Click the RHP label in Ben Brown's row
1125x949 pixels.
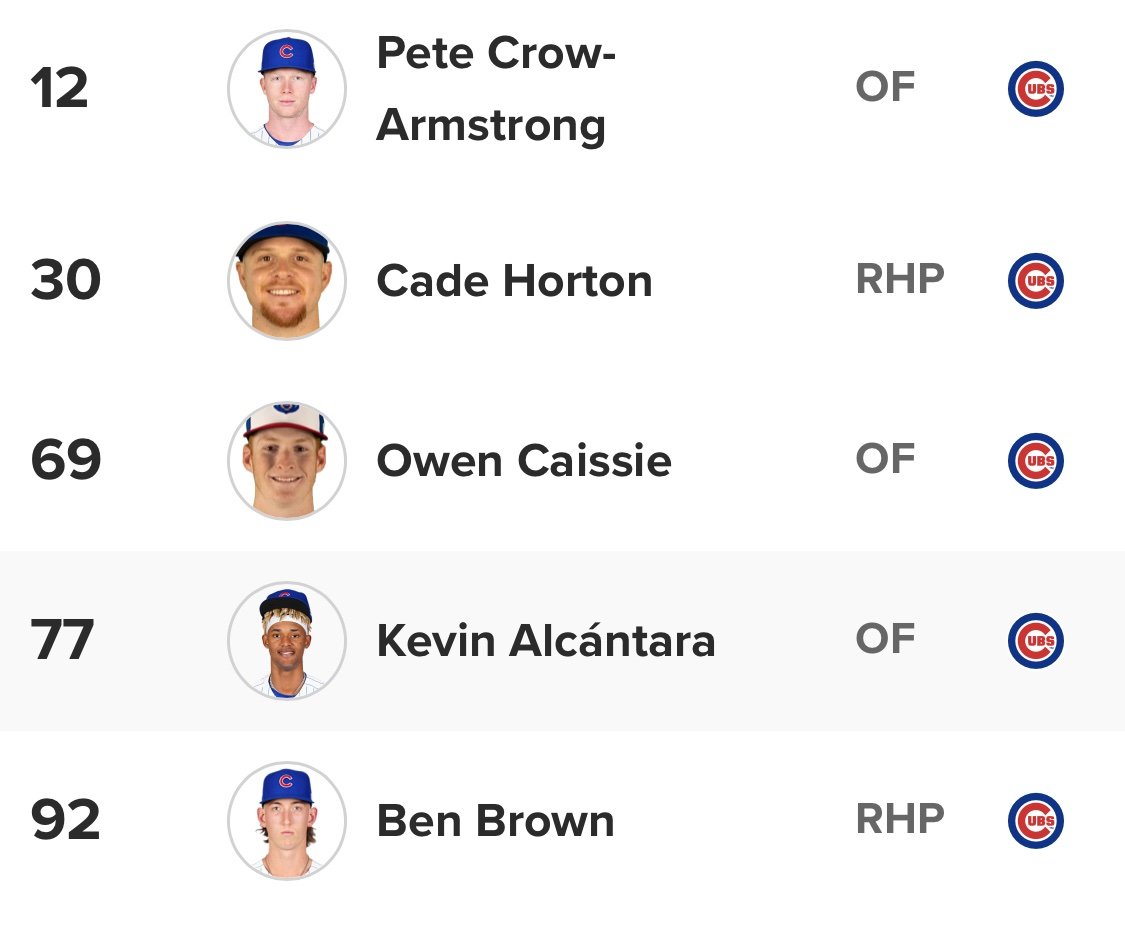[899, 820]
